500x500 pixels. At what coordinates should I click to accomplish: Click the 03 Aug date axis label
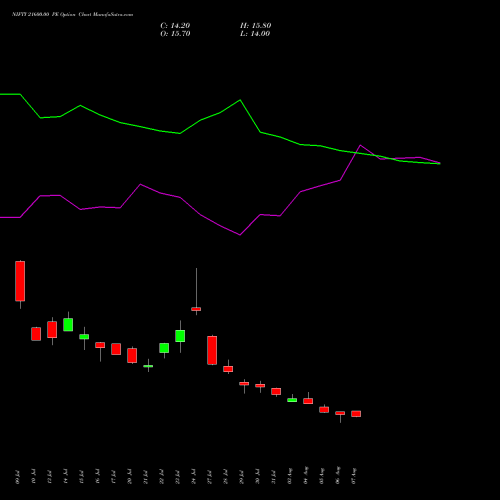tap(290, 476)
